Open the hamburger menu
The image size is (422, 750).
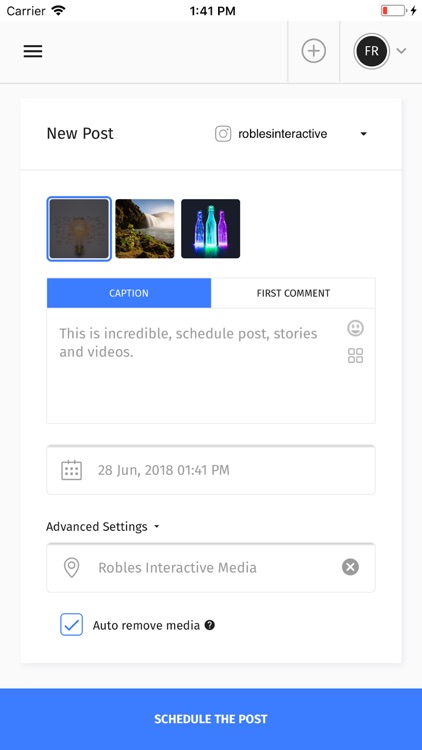33,51
